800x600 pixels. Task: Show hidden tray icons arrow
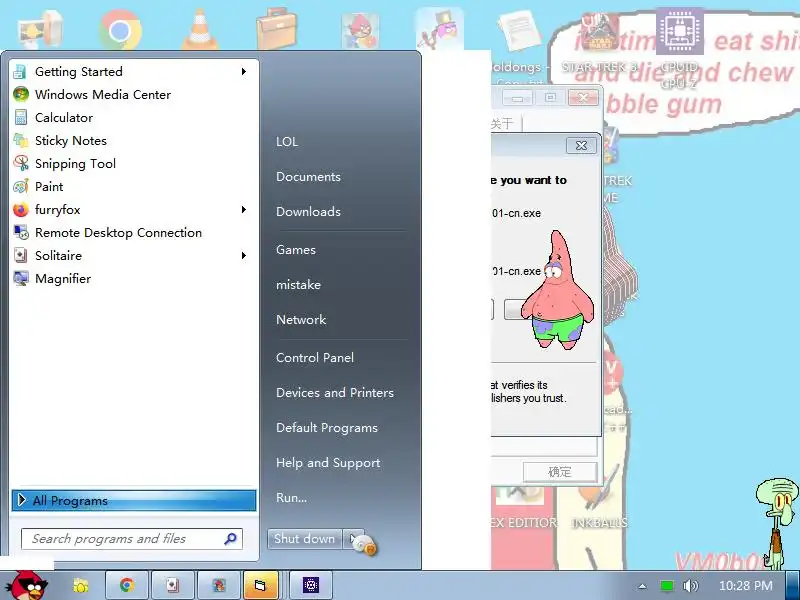(642, 586)
